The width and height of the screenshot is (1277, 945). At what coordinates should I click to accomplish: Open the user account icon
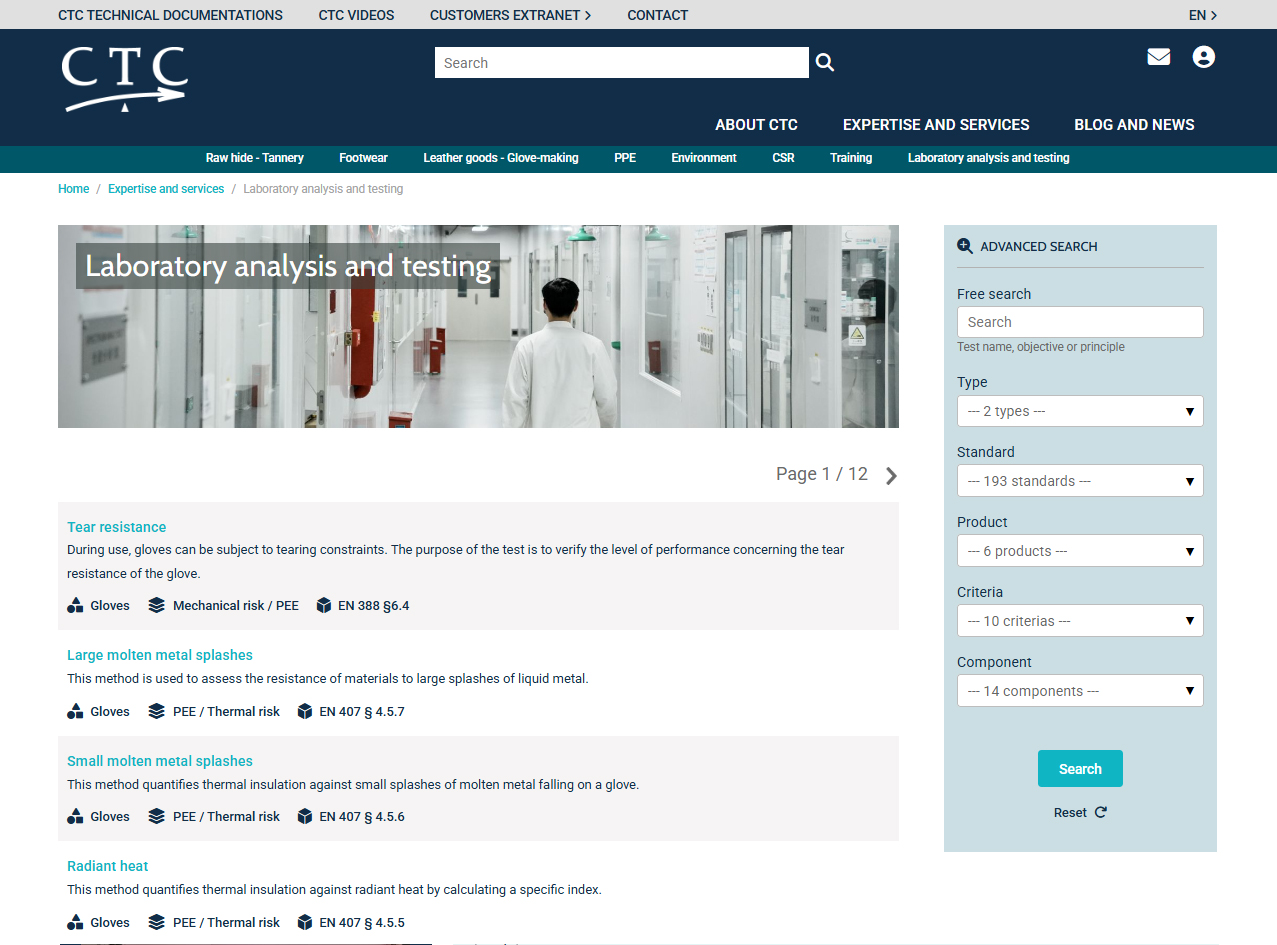tap(1204, 57)
